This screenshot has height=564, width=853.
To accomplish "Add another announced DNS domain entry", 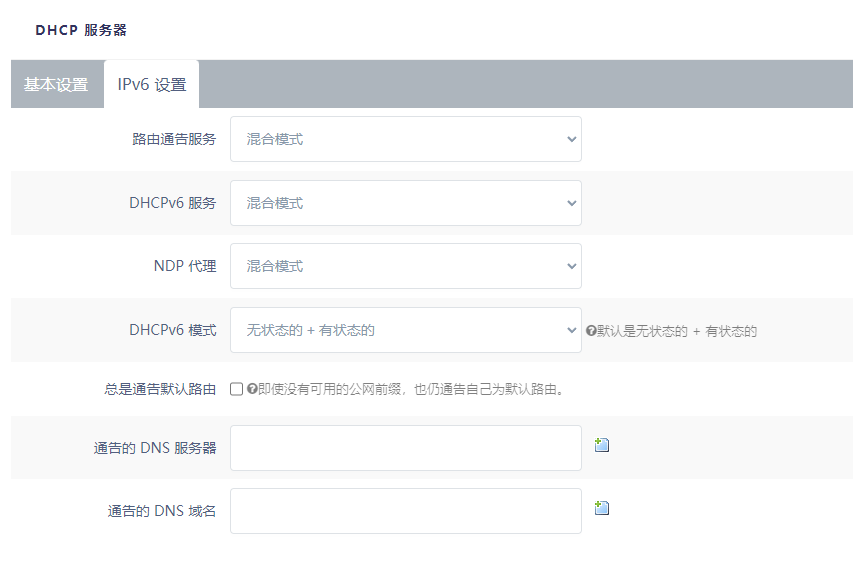I will 602,508.
